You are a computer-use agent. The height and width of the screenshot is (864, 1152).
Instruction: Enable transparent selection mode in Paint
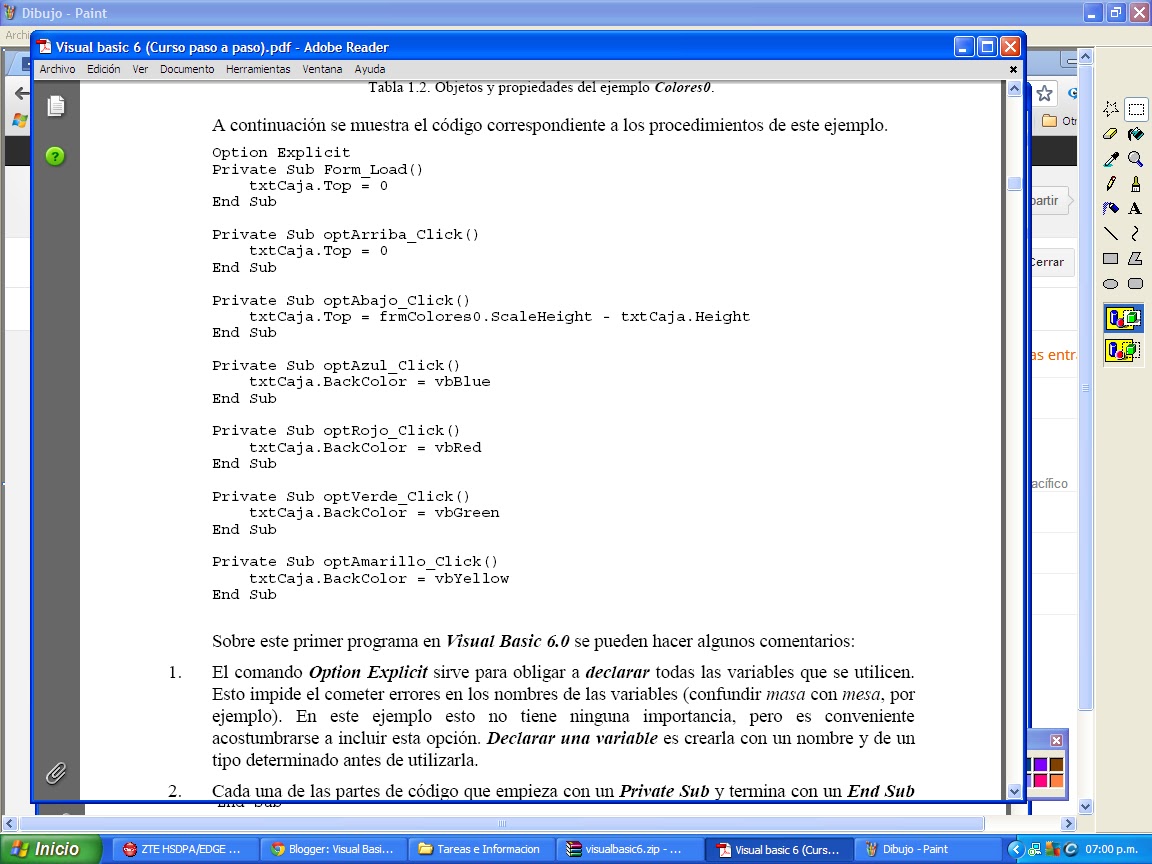pos(1122,351)
